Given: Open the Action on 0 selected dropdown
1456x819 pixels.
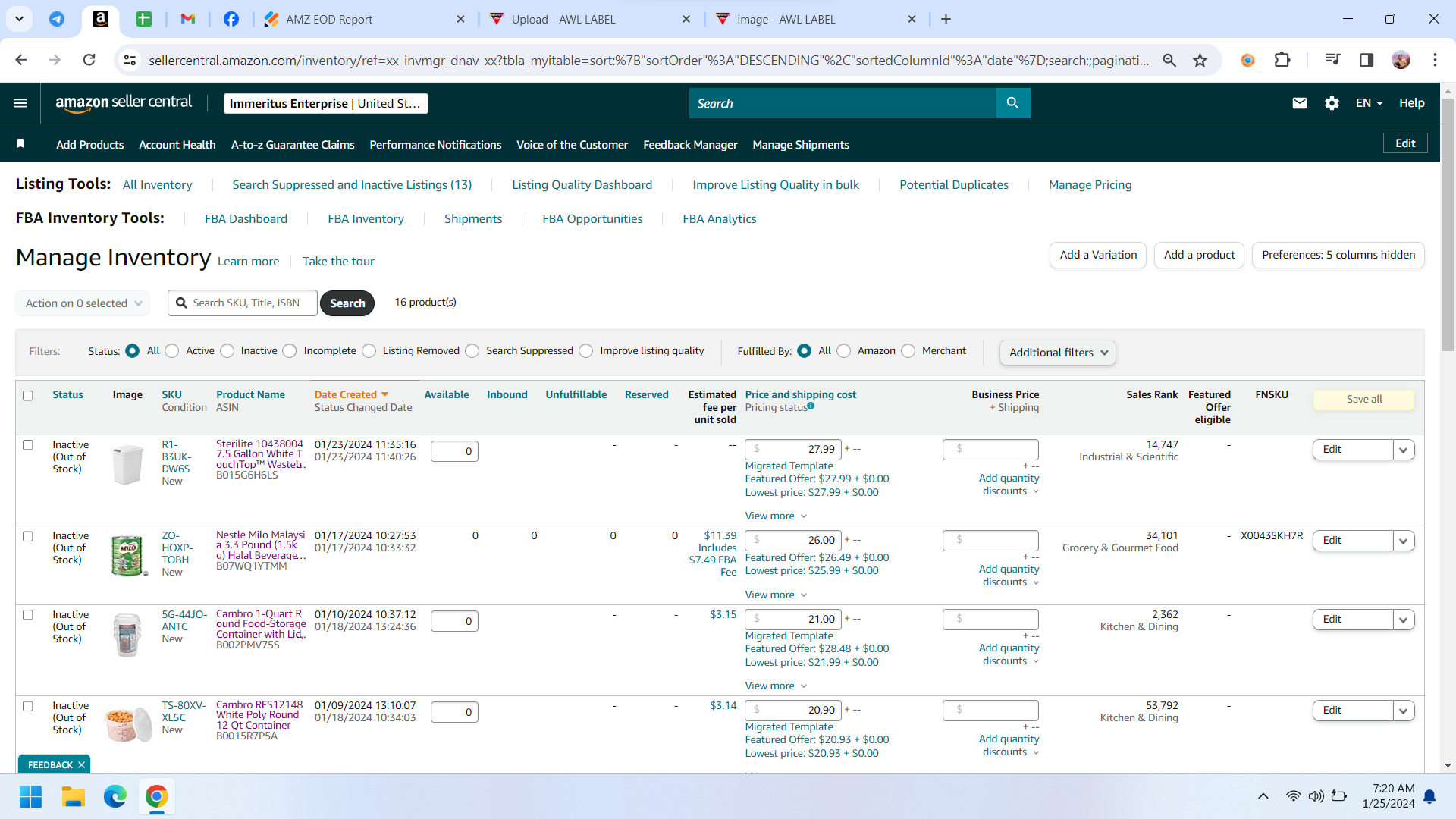Looking at the screenshot, I should click(83, 303).
